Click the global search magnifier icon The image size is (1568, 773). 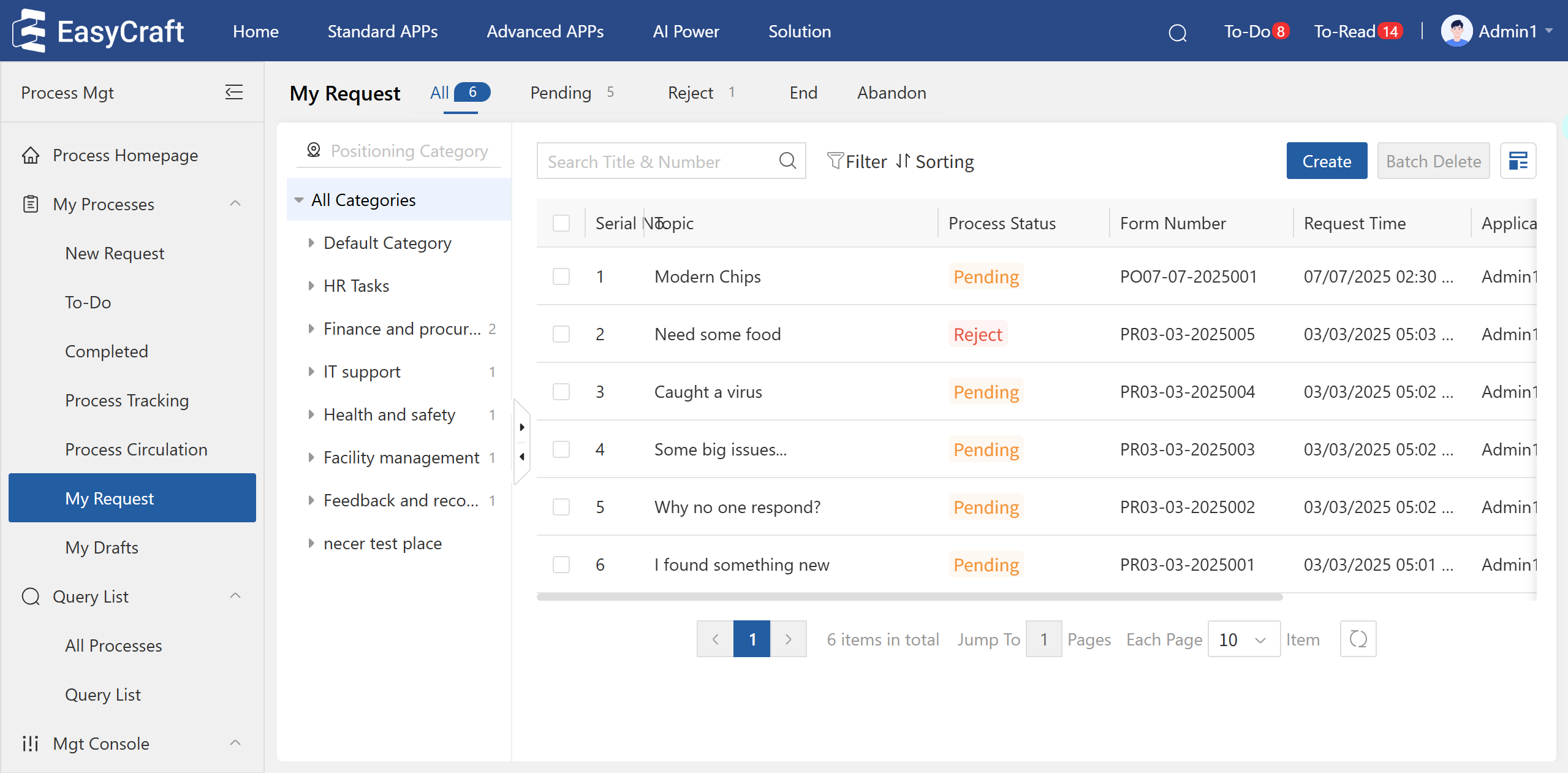(1177, 32)
